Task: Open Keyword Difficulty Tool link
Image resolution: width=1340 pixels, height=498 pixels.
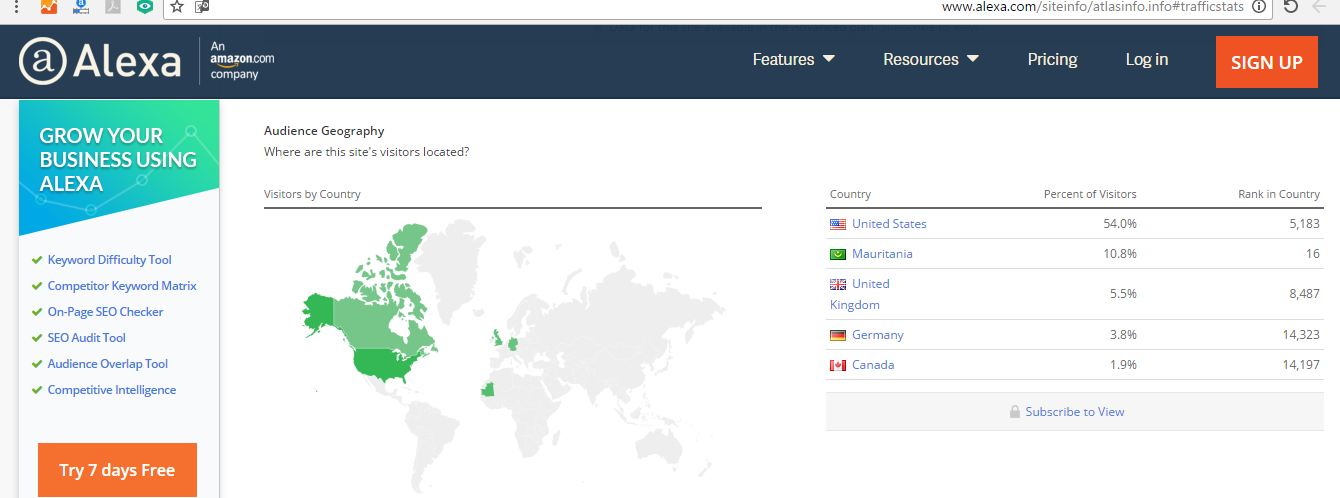Action: point(109,260)
